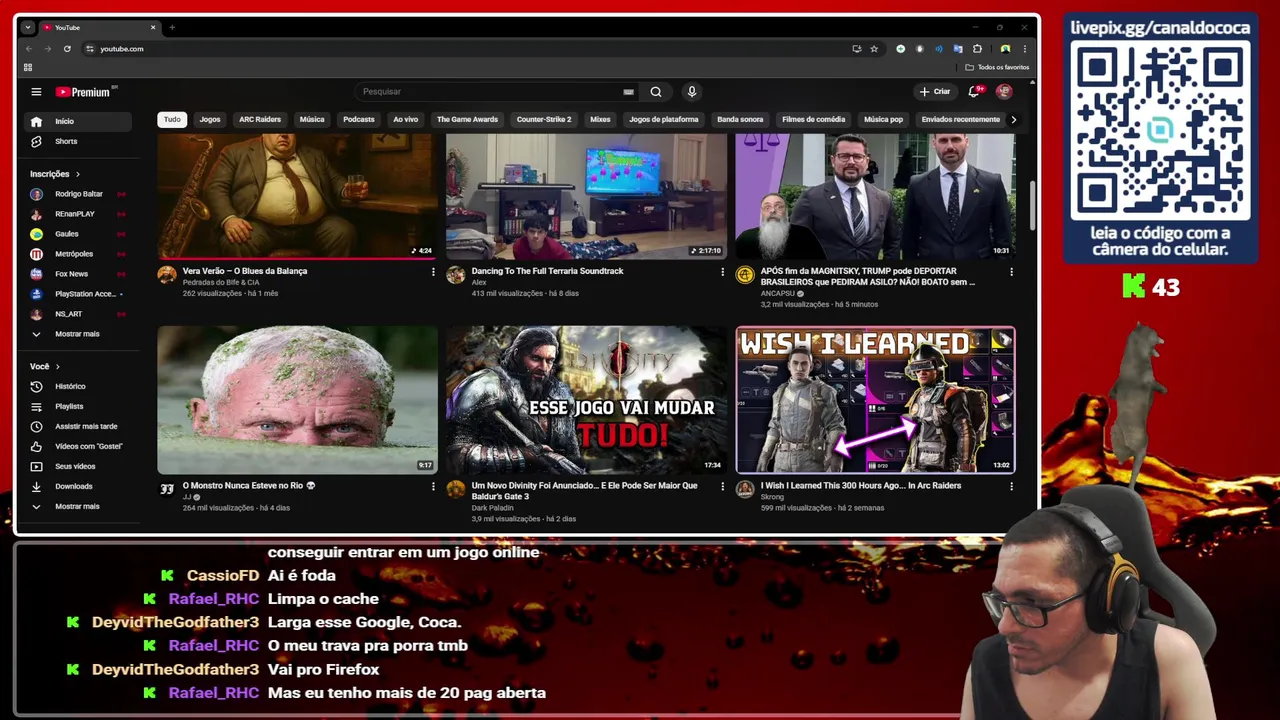Viewport: 1280px width, 720px height.
Task: Click the green plus extension icon
Action: 900,49
